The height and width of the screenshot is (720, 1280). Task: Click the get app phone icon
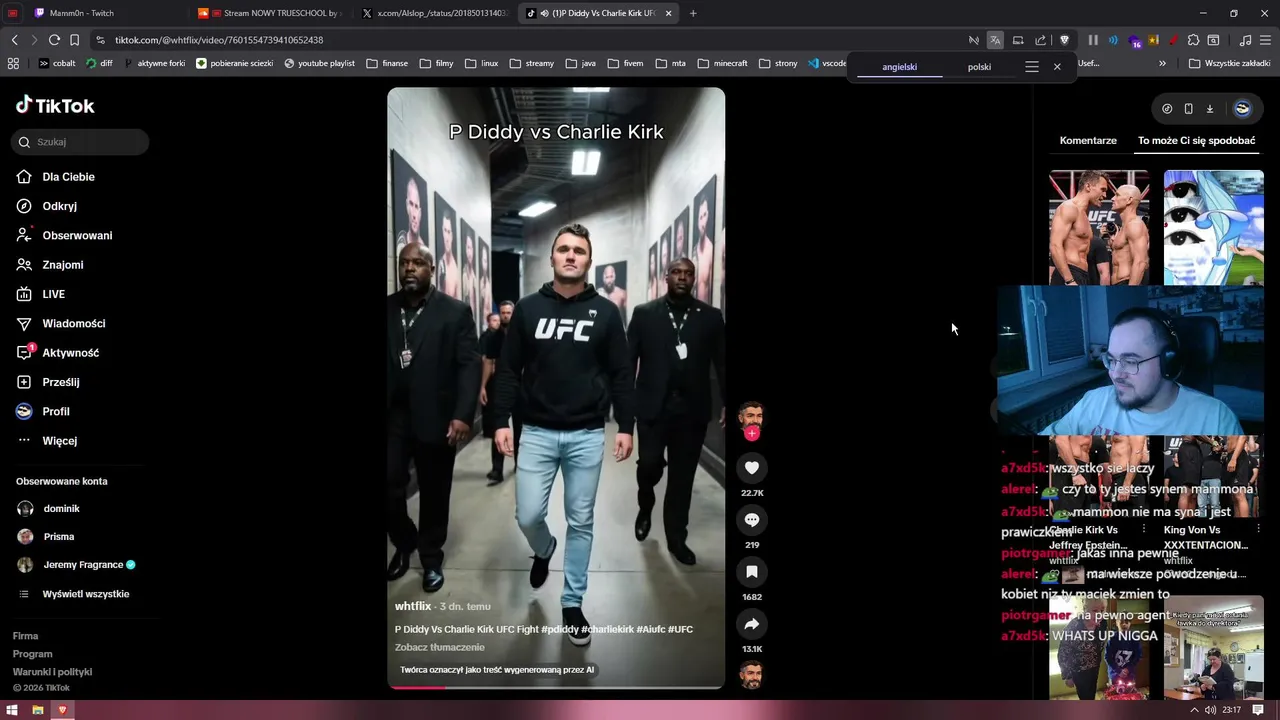[1188, 109]
